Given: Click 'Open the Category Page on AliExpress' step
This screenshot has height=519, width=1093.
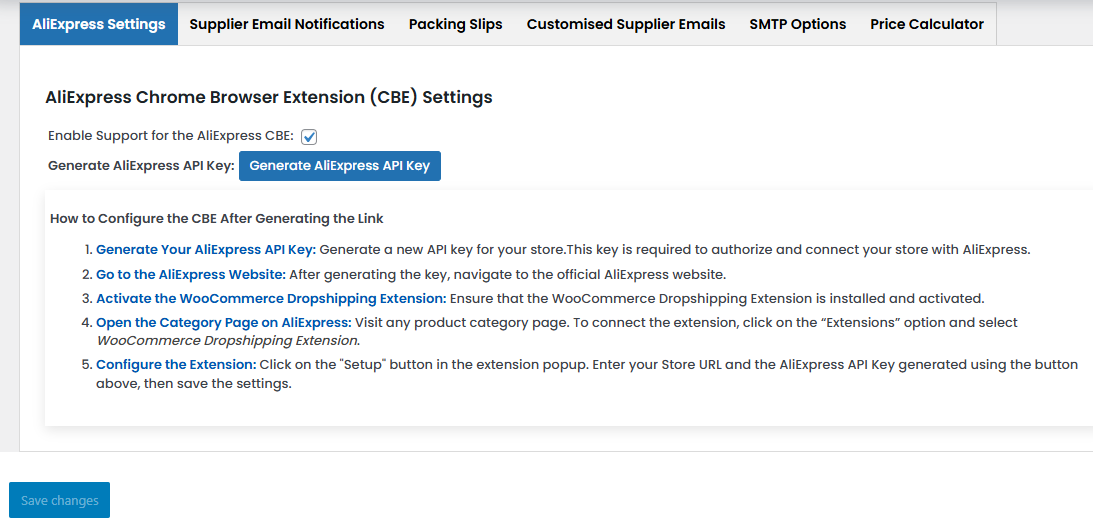Looking at the screenshot, I should 223,322.
